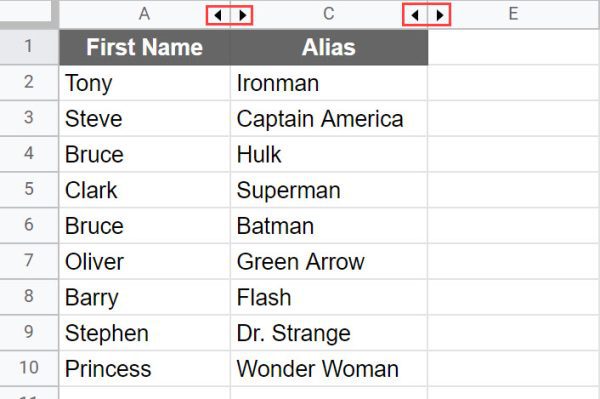Select the cell containing Hulk

click(329, 154)
